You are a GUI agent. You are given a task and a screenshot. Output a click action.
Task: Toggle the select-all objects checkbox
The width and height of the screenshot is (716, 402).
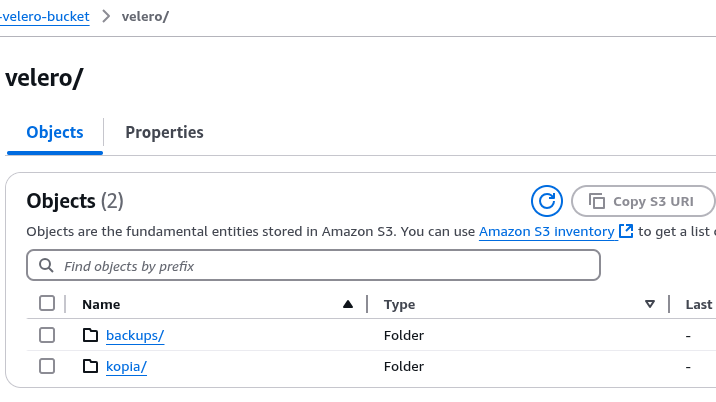(47, 304)
